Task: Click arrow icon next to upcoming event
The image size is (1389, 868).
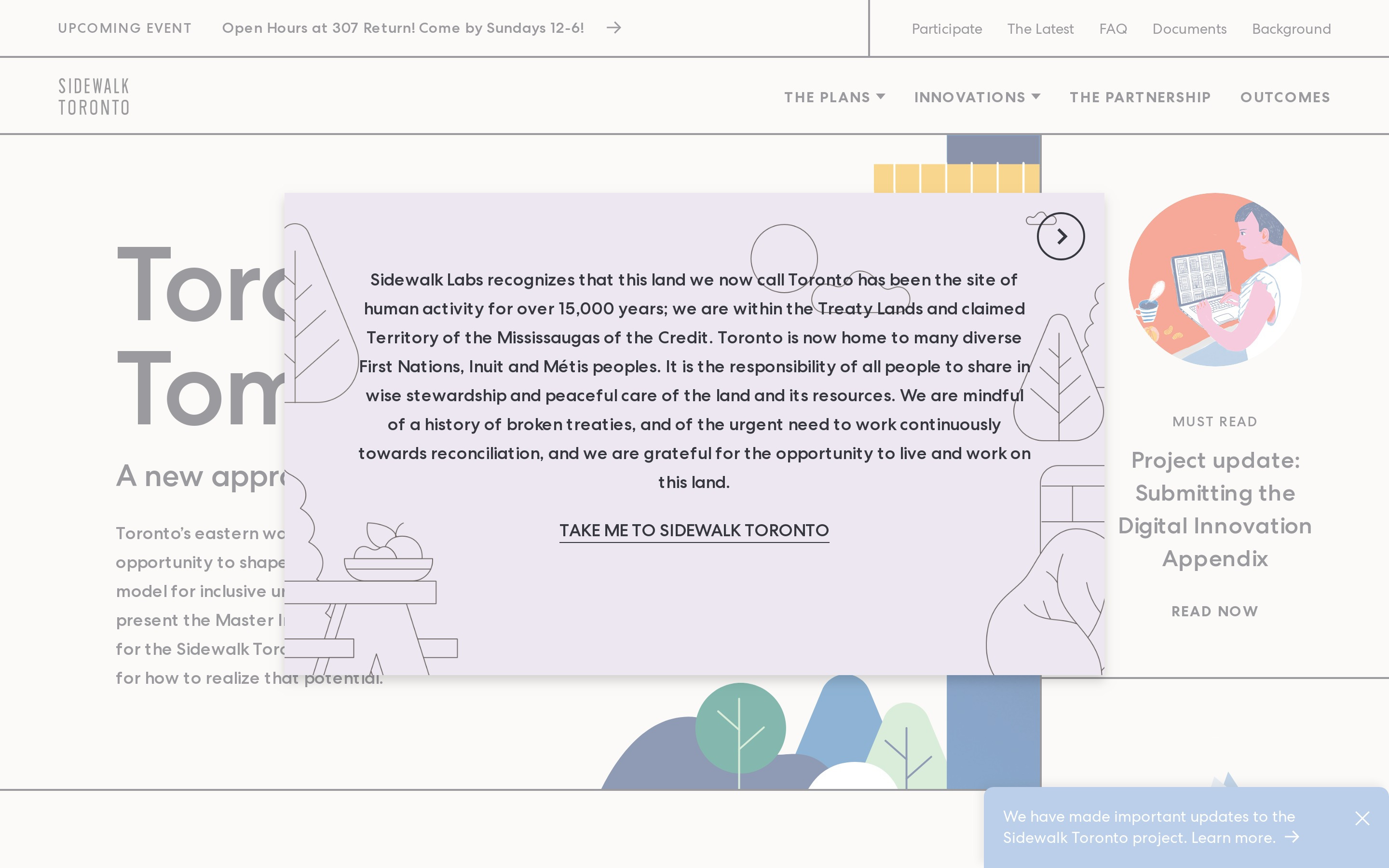Action: tap(613, 27)
